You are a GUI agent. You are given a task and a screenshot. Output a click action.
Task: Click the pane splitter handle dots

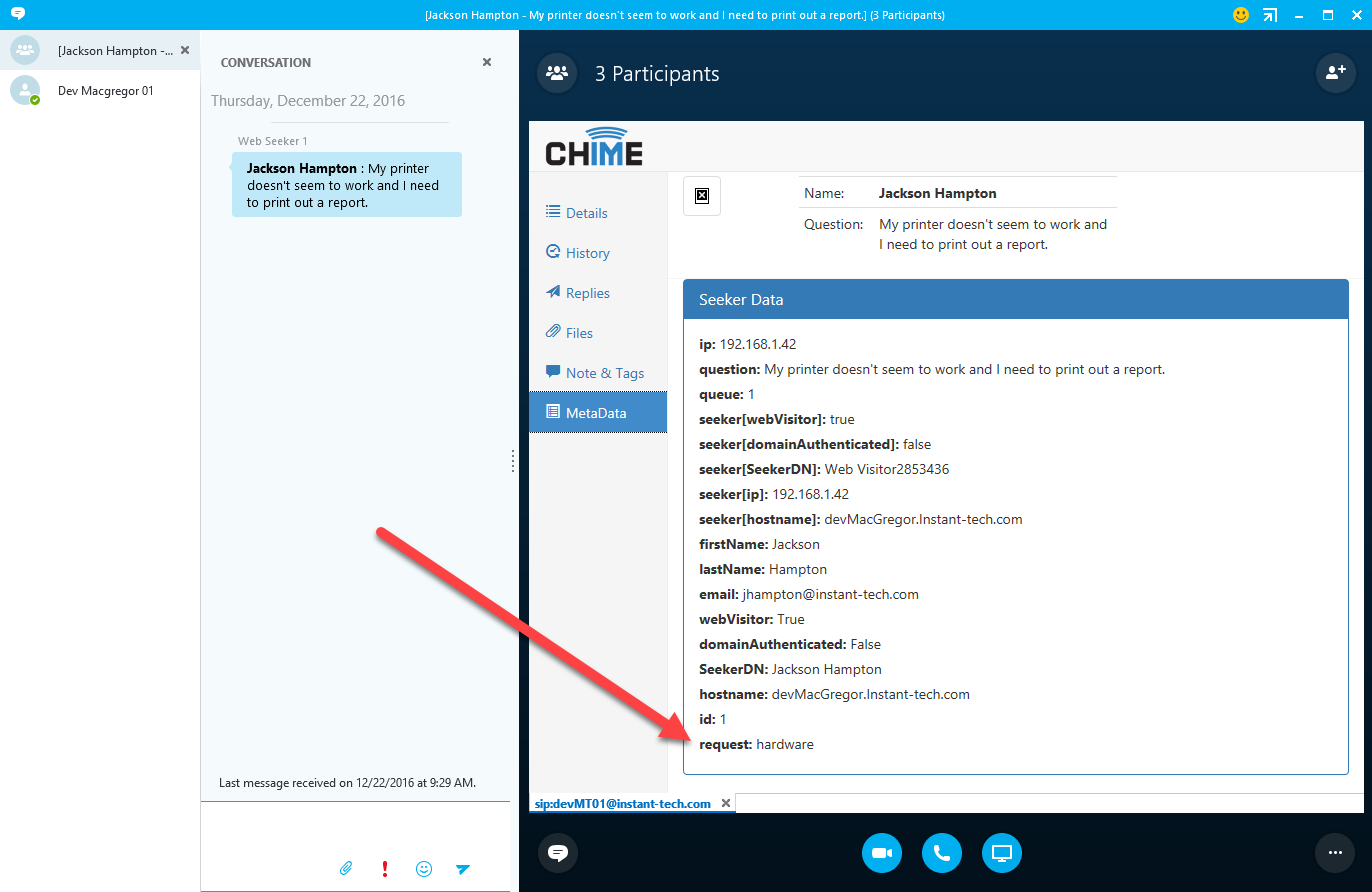tap(513, 461)
